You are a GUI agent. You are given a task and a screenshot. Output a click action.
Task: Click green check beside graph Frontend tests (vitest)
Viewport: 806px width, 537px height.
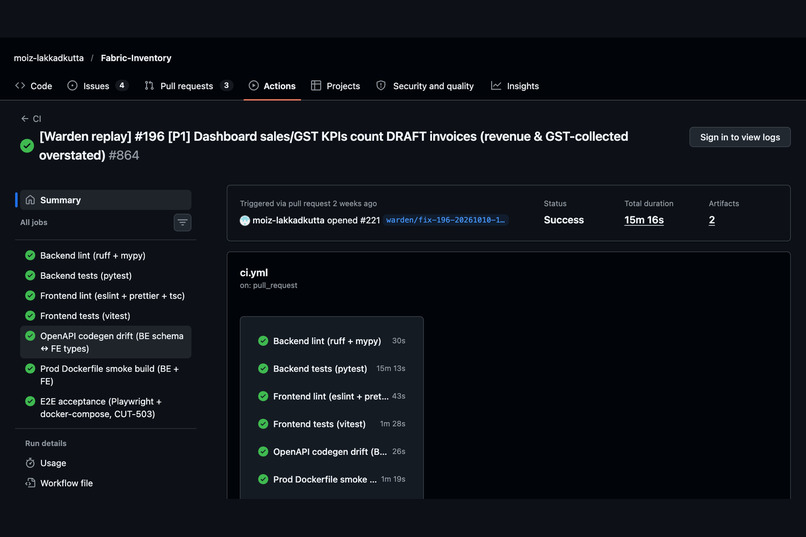click(263, 424)
